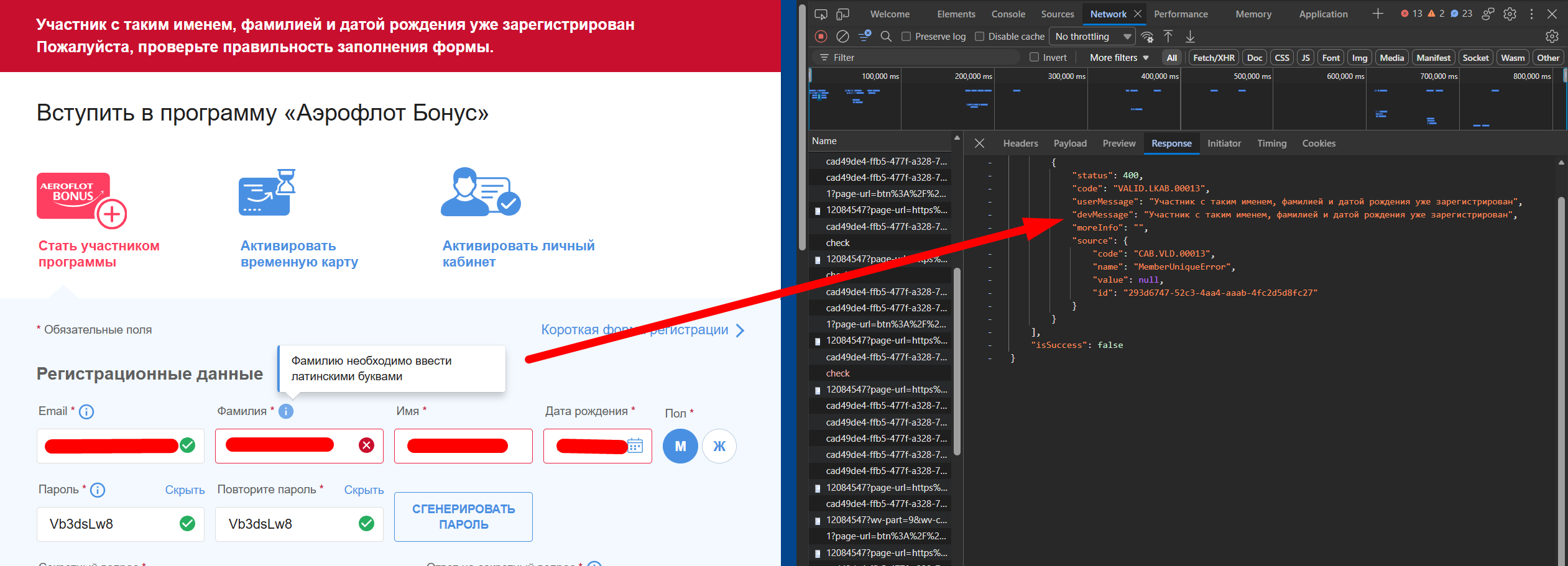Clear the Фамилия field with the red X

(x=367, y=445)
